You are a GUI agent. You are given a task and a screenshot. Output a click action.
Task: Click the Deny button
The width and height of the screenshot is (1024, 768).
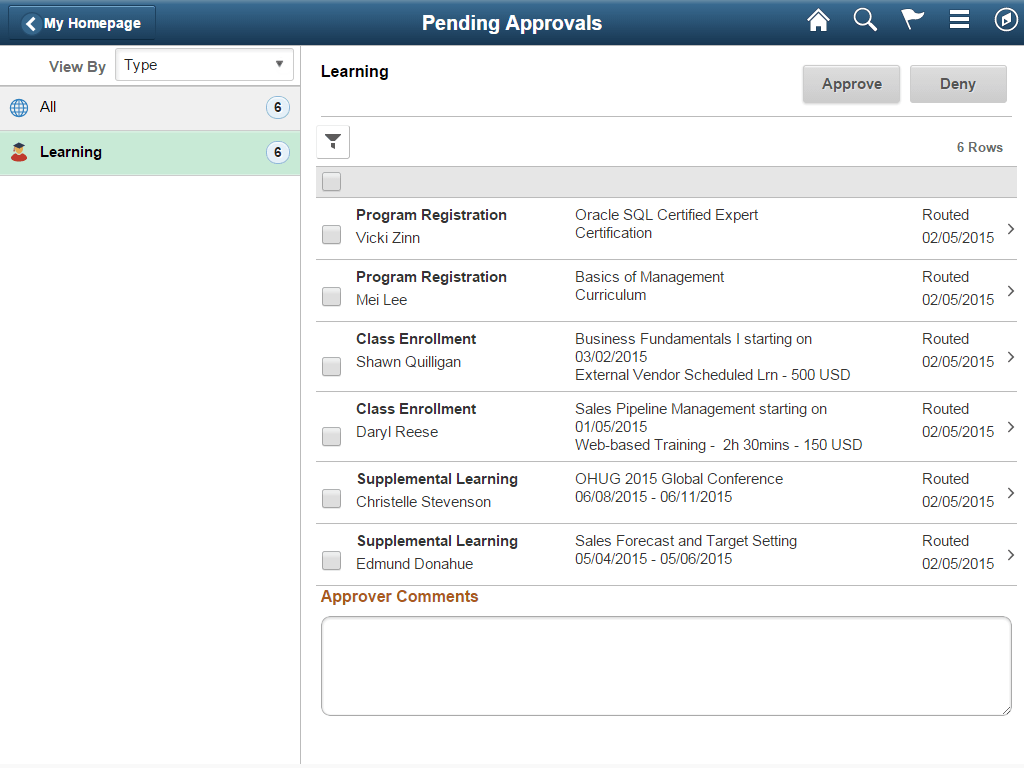coord(958,84)
